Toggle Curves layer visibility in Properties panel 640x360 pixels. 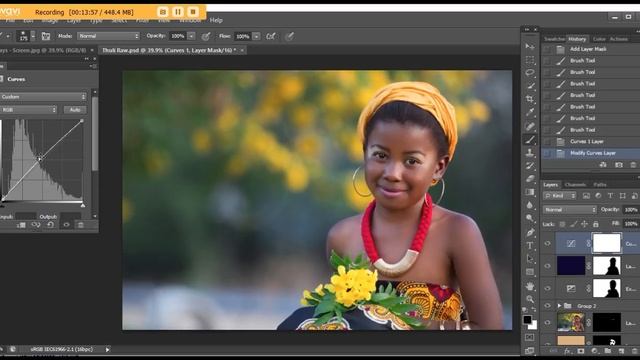pyautogui.click(x=66, y=225)
